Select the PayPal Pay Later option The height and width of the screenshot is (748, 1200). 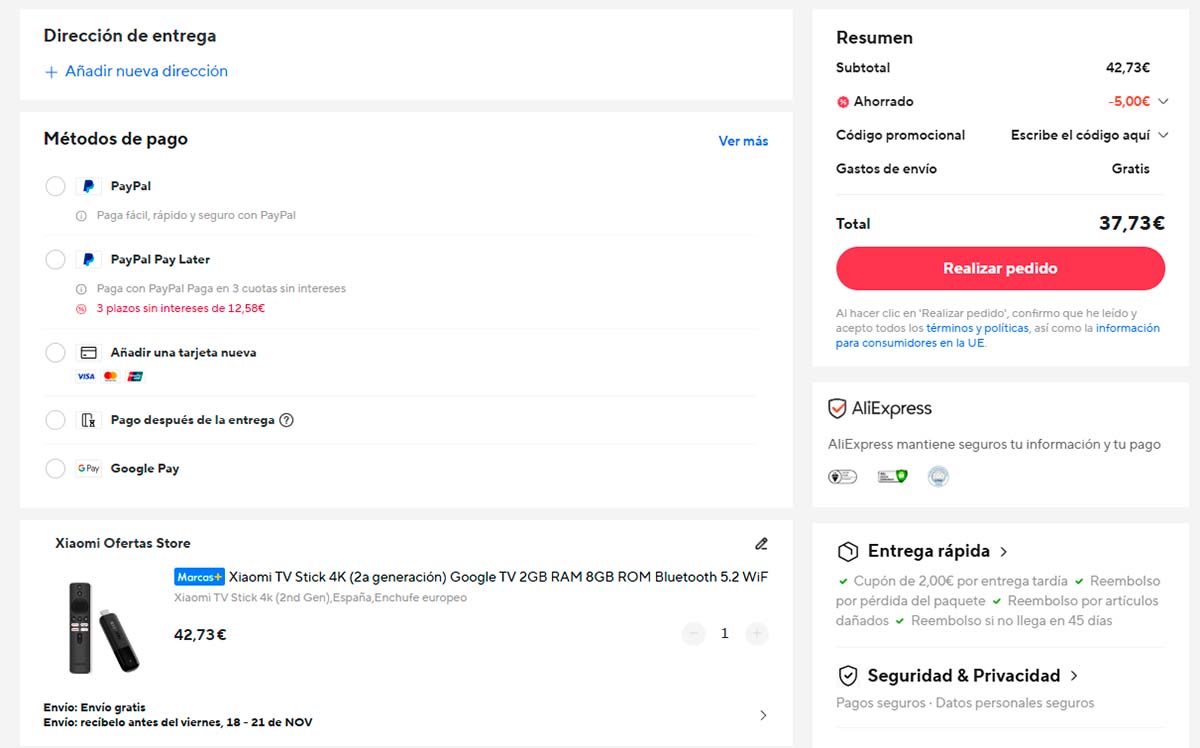(55, 259)
